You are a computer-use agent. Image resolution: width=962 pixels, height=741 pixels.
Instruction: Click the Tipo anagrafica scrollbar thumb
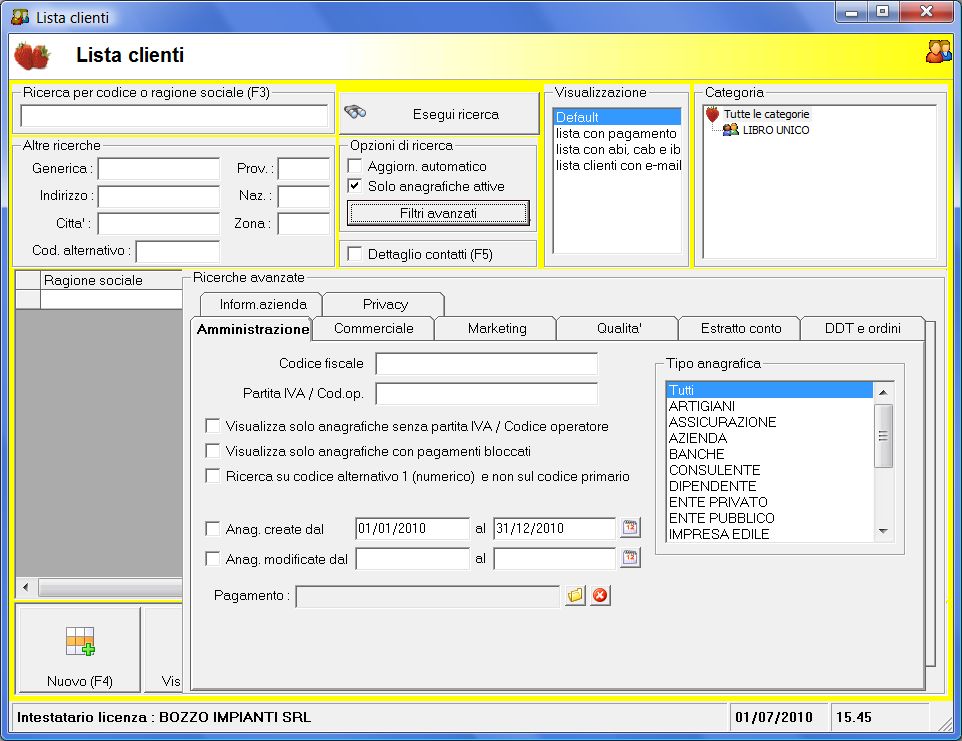point(883,436)
